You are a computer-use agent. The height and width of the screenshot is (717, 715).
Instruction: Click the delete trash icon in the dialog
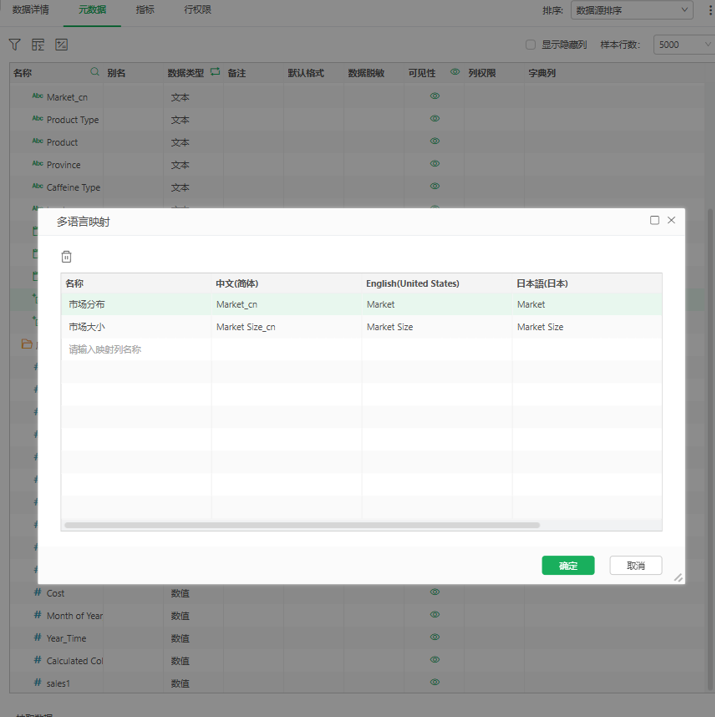67,257
